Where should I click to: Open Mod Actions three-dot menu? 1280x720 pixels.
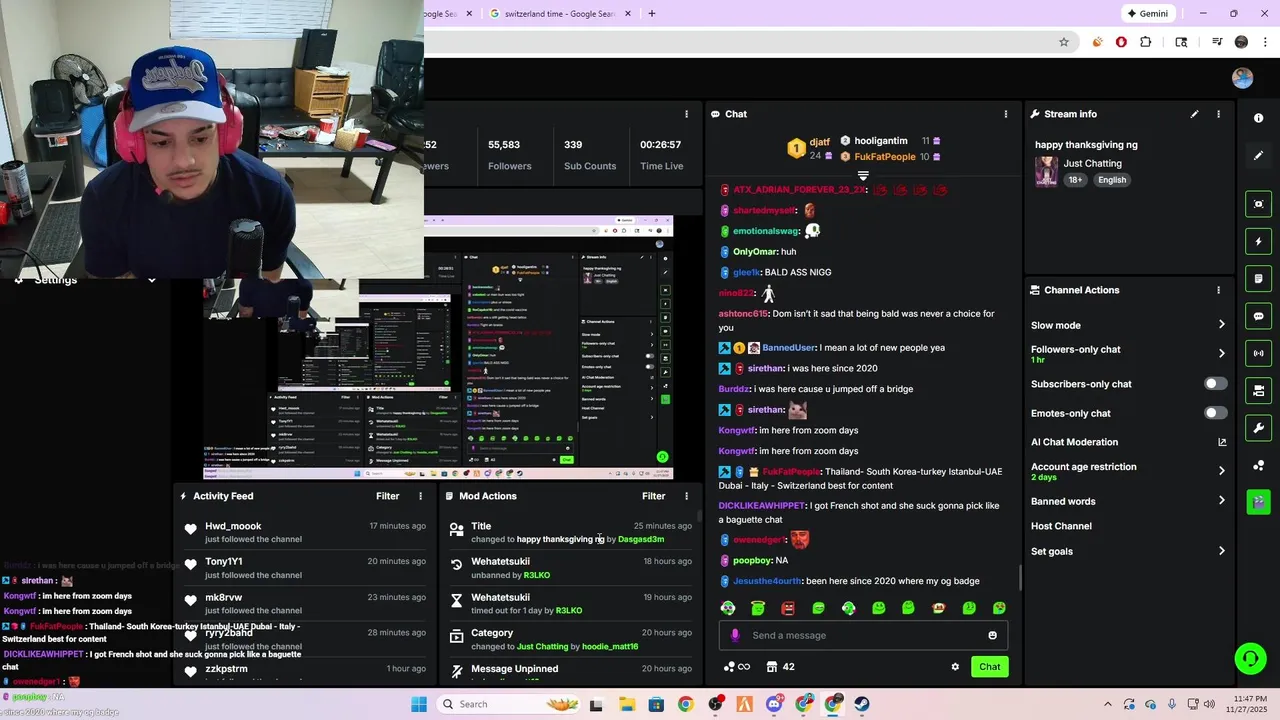pos(686,496)
